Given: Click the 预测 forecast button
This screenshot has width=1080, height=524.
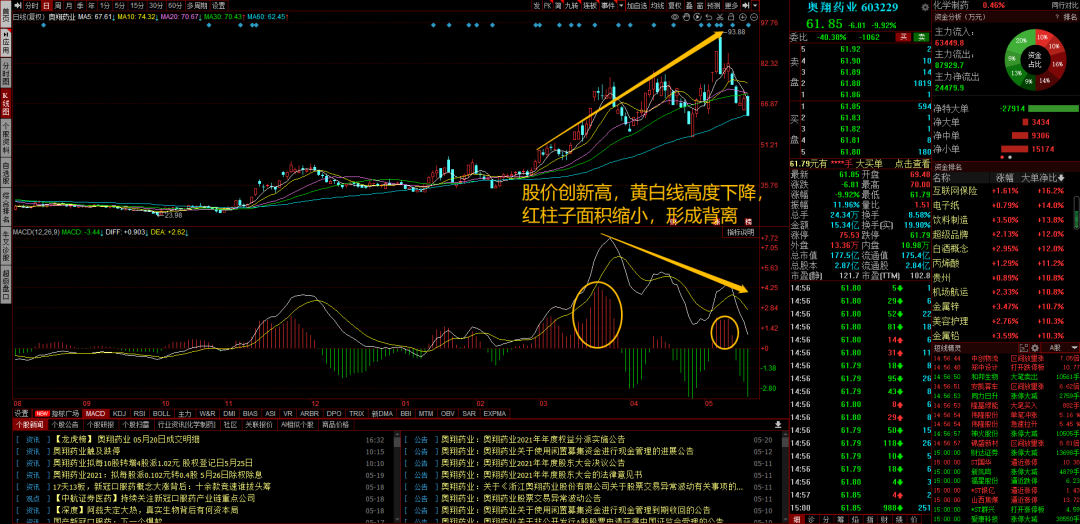Looking at the screenshot, I should (x=714, y=5).
